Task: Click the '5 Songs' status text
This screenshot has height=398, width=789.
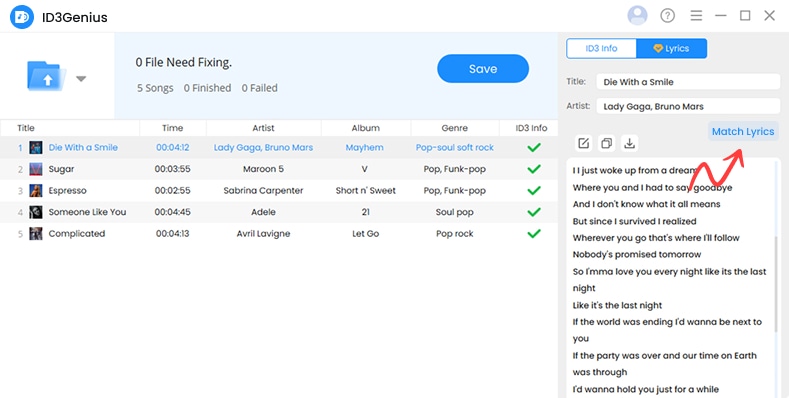Action: pyautogui.click(x=155, y=88)
